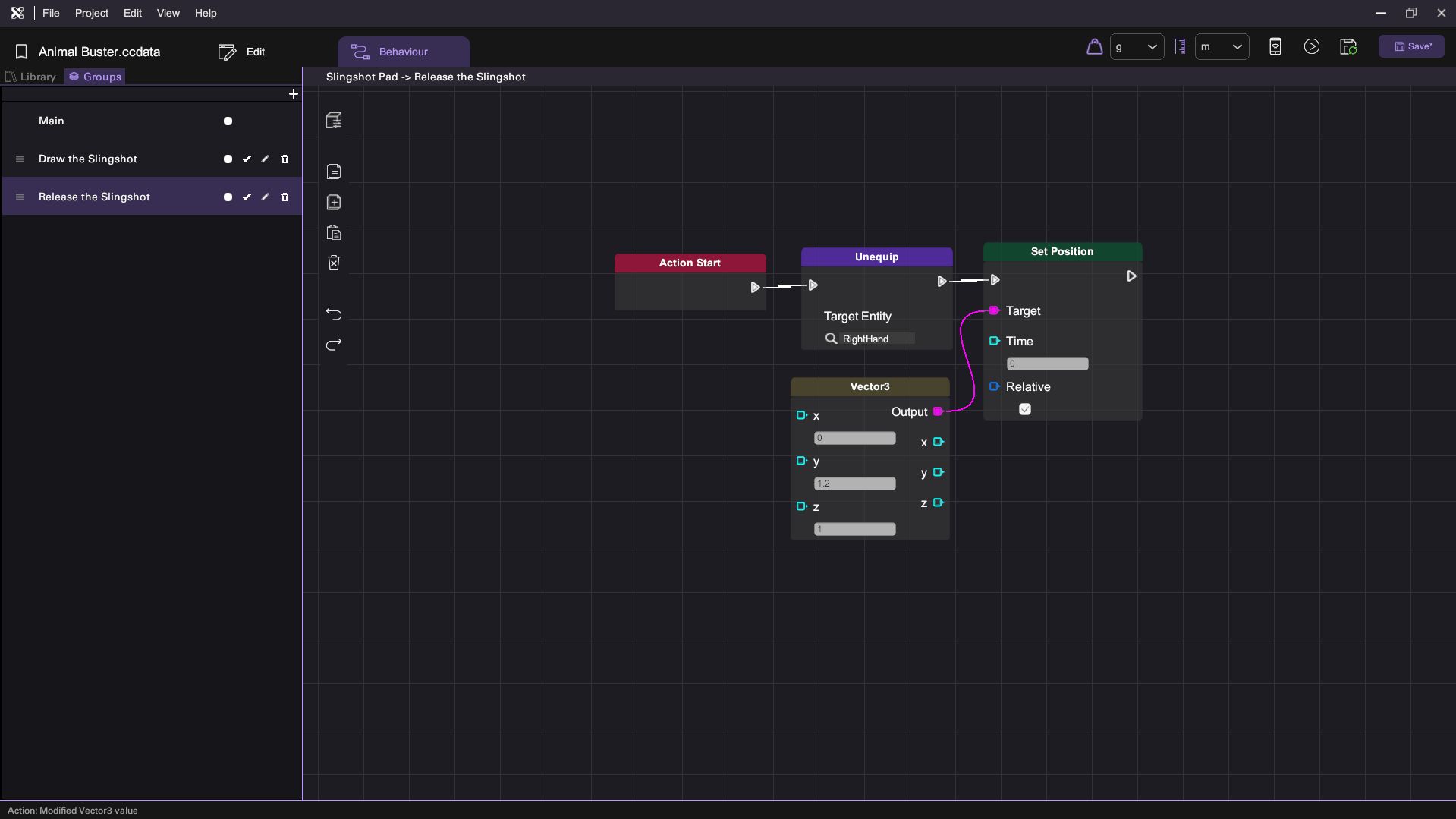Click the undo arrow icon
Screen dimensions: 1456x819
pyautogui.click(x=334, y=314)
